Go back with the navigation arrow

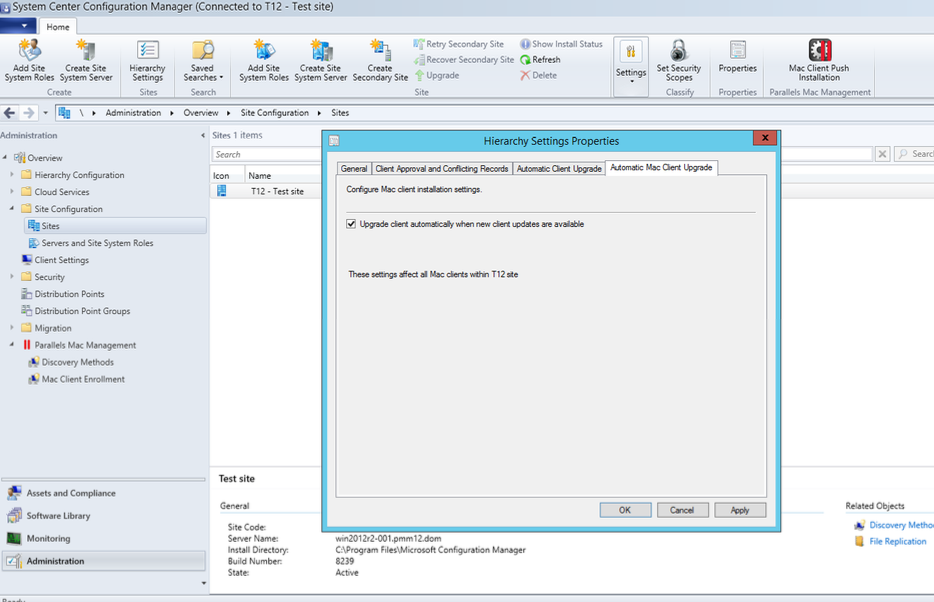pyautogui.click(x=10, y=113)
